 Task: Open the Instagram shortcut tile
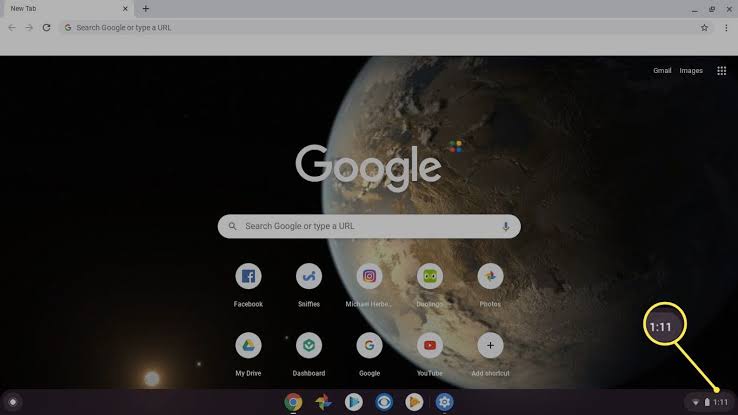pos(369,277)
